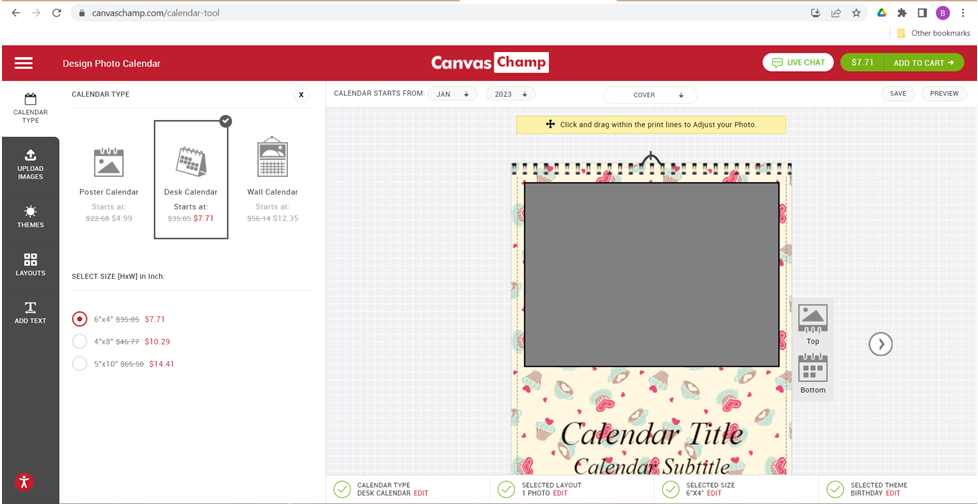
Task: Select the 6"x4" size radio button
Action: (x=79, y=319)
